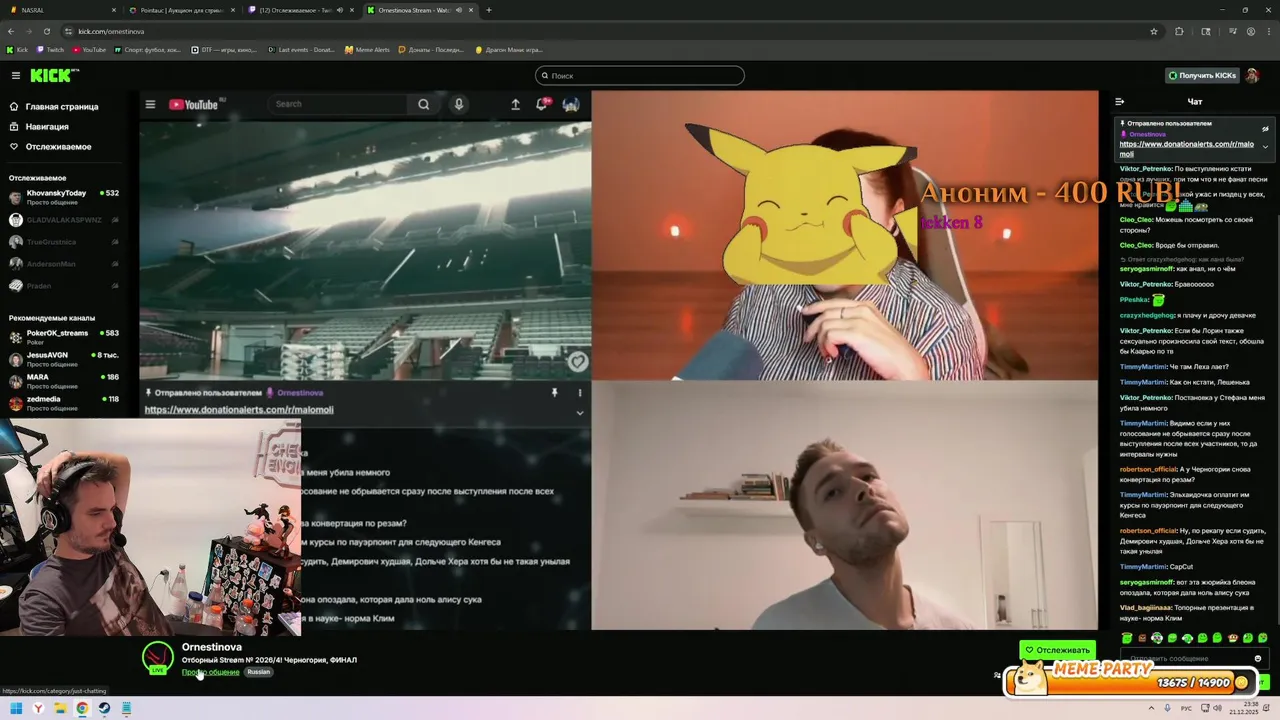Click Viktor_Petrenko username in top chat message
Image resolution: width=1280 pixels, height=720 pixels.
(1146, 169)
